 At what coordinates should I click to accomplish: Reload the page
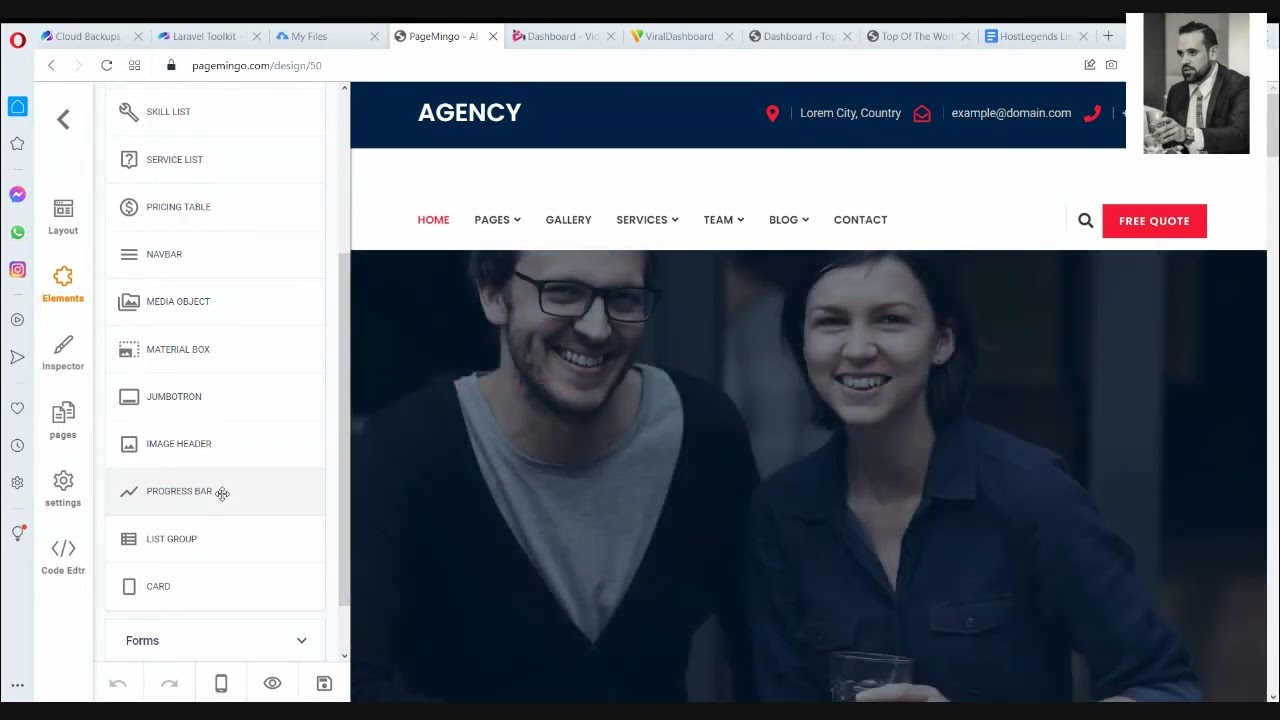(x=106, y=65)
